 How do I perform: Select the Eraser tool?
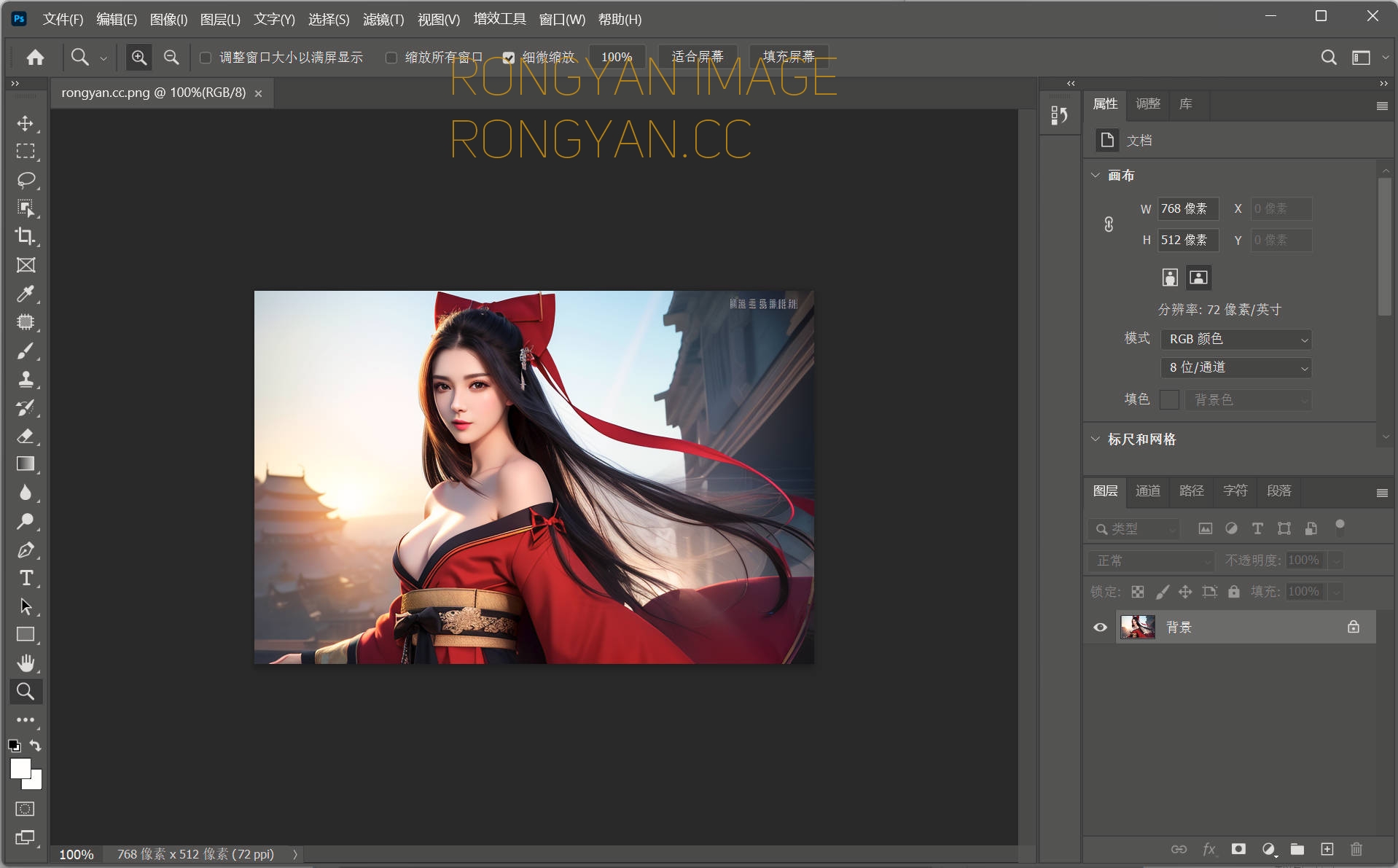(x=26, y=436)
